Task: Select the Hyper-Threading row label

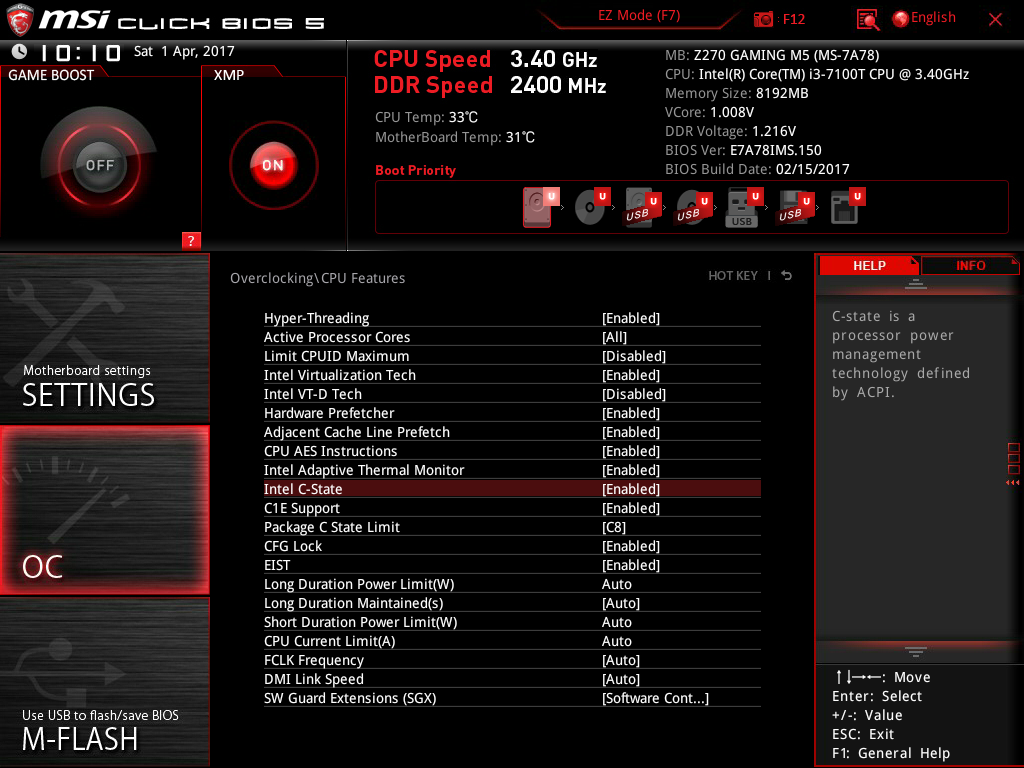Action: click(x=317, y=318)
